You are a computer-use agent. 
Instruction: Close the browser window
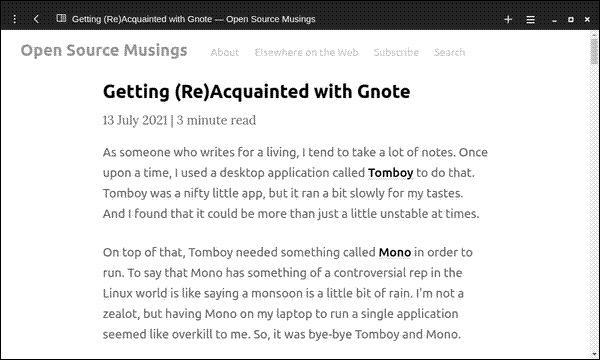click(587, 19)
